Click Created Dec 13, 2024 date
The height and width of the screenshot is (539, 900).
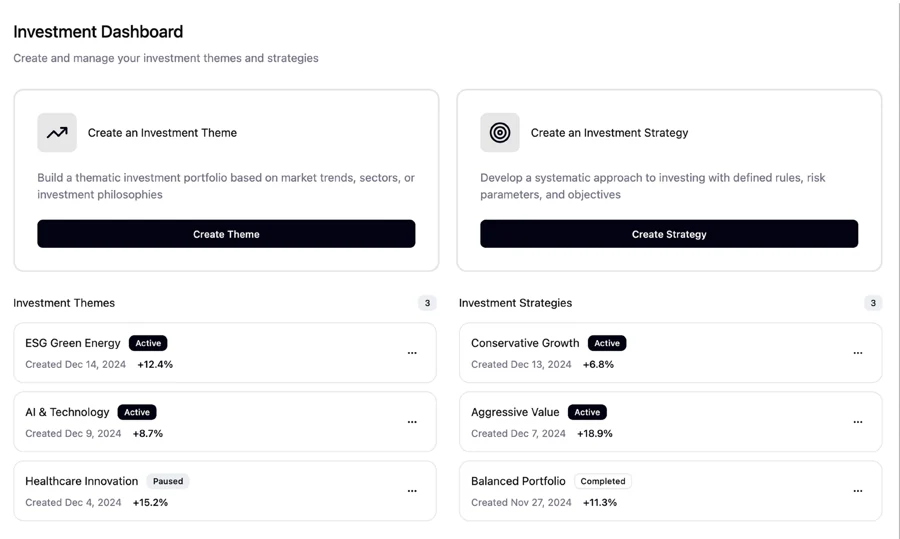(521, 364)
